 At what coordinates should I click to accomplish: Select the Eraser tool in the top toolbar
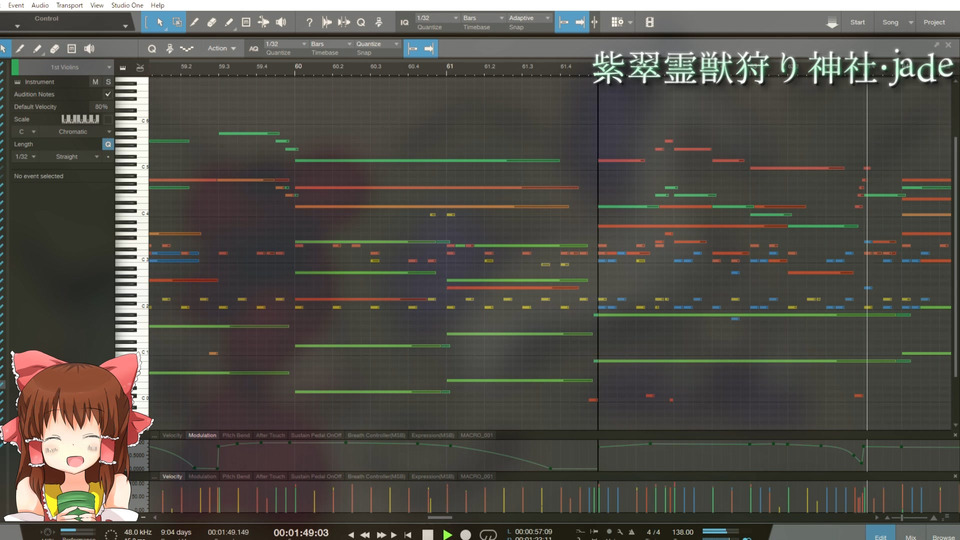tap(212, 23)
